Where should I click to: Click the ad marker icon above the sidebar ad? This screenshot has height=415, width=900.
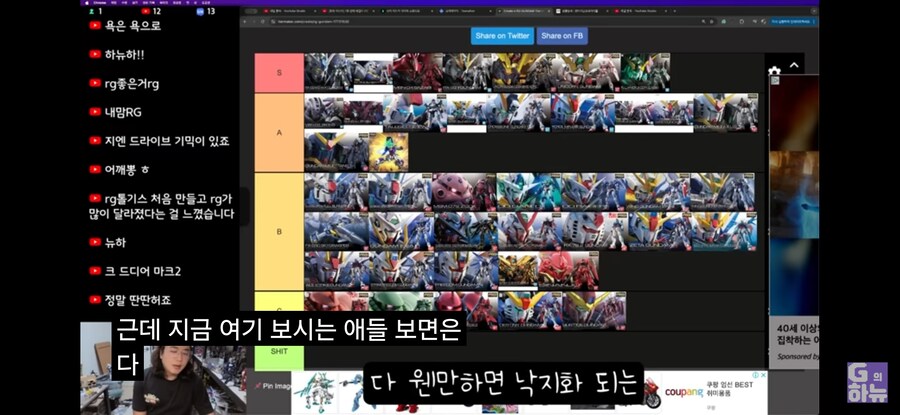(x=774, y=80)
